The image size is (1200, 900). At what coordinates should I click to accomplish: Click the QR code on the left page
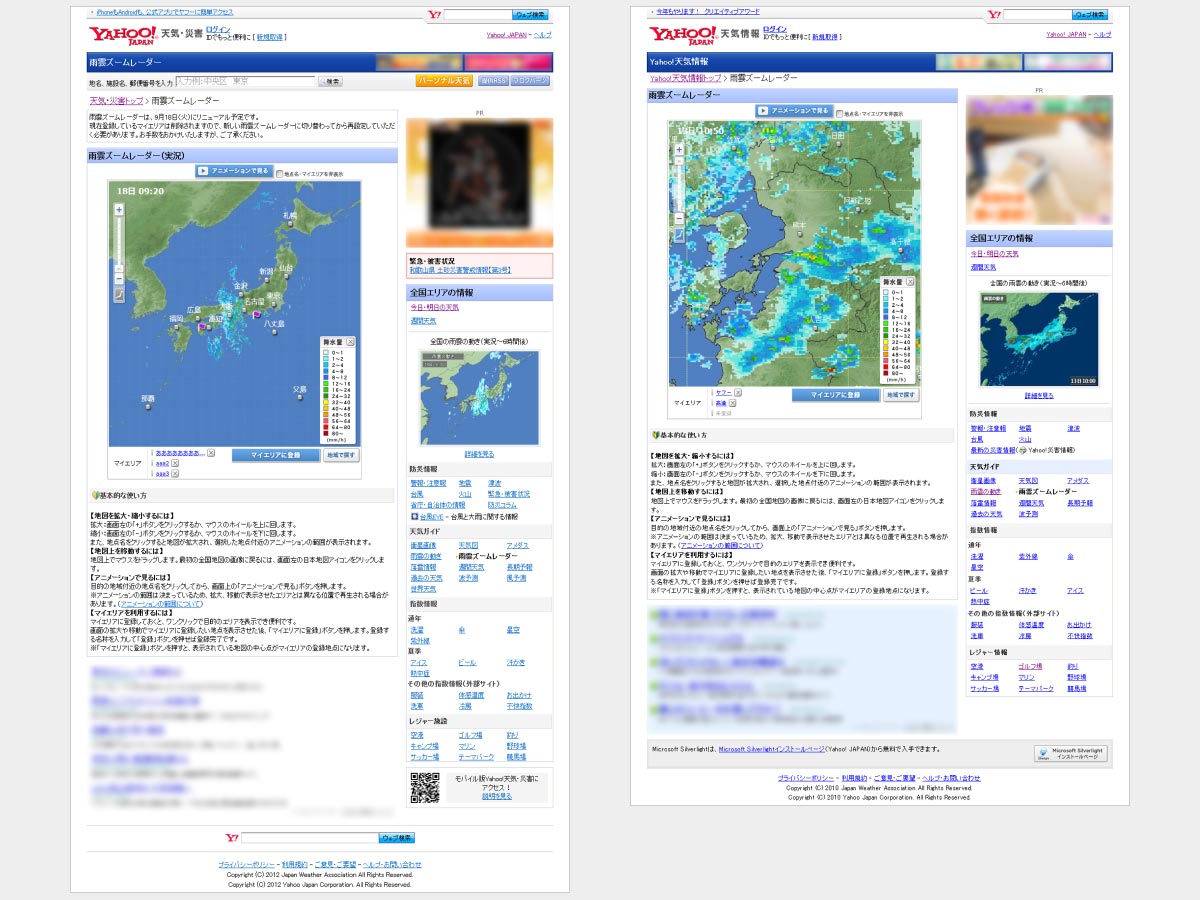tap(425, 788)
